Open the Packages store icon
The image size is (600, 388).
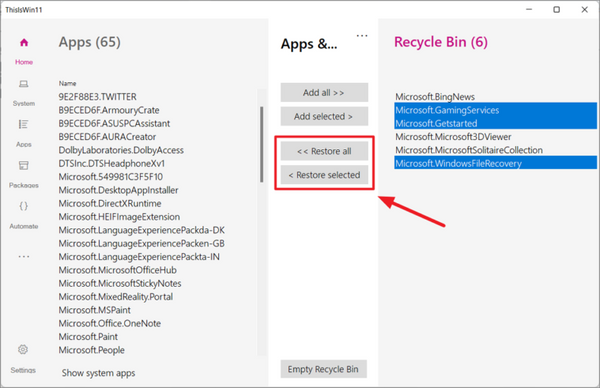[24, 165]
